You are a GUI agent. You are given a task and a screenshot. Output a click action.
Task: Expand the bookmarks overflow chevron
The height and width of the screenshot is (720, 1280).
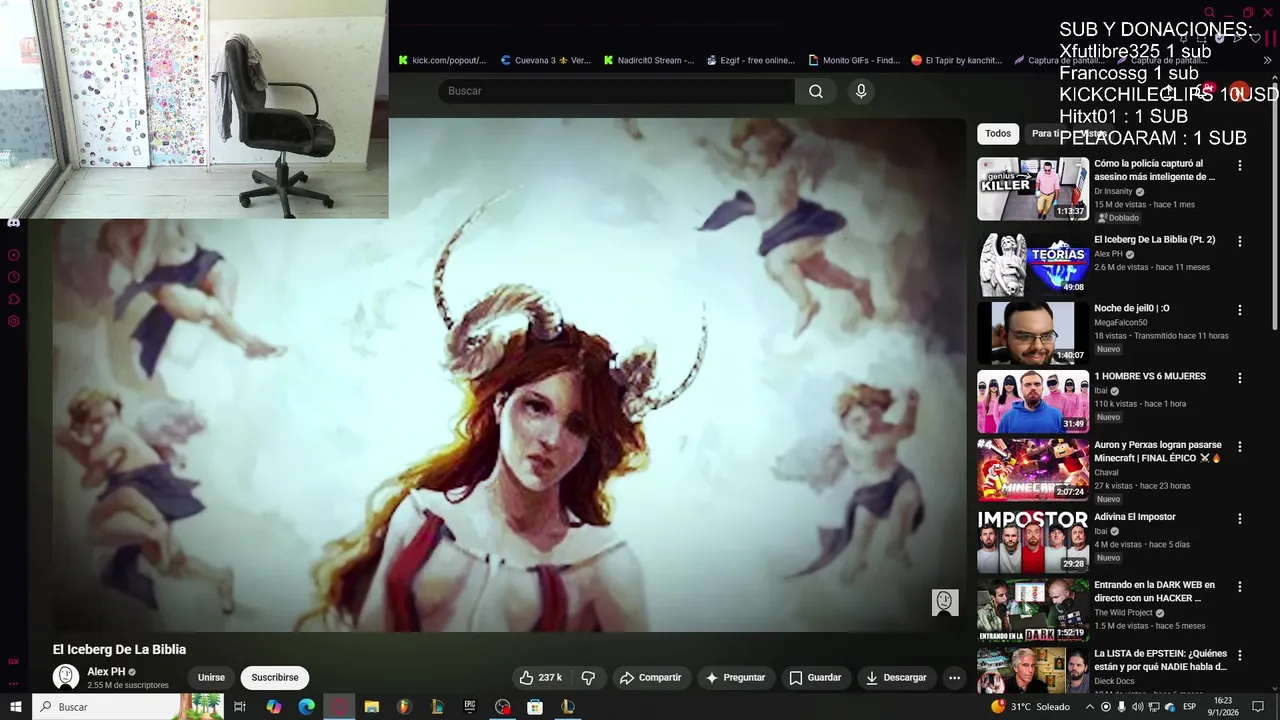(x=1268, y=60)
